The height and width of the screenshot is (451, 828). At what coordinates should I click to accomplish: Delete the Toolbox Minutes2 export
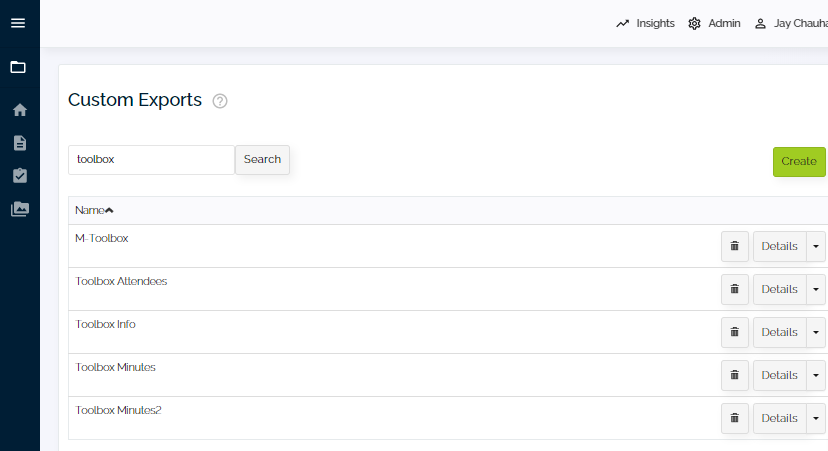pyautogui.click(x=735, y=418)
